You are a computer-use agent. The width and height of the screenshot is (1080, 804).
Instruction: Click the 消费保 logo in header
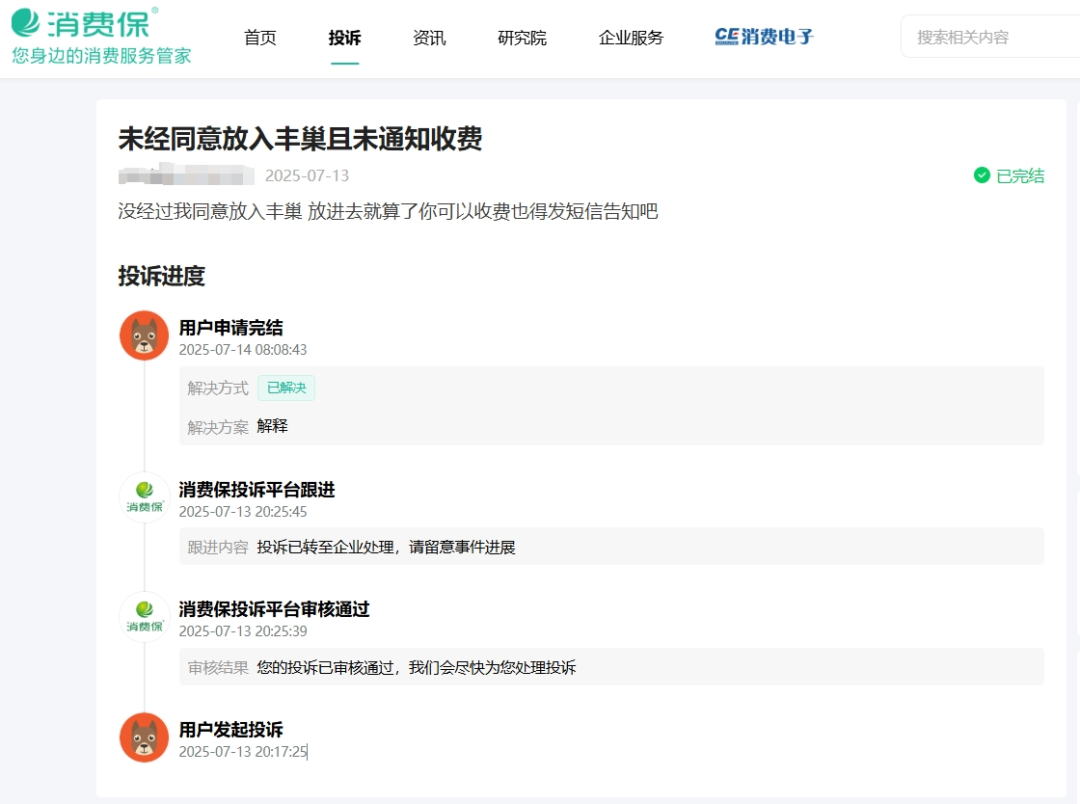click(x=85, y=23)
